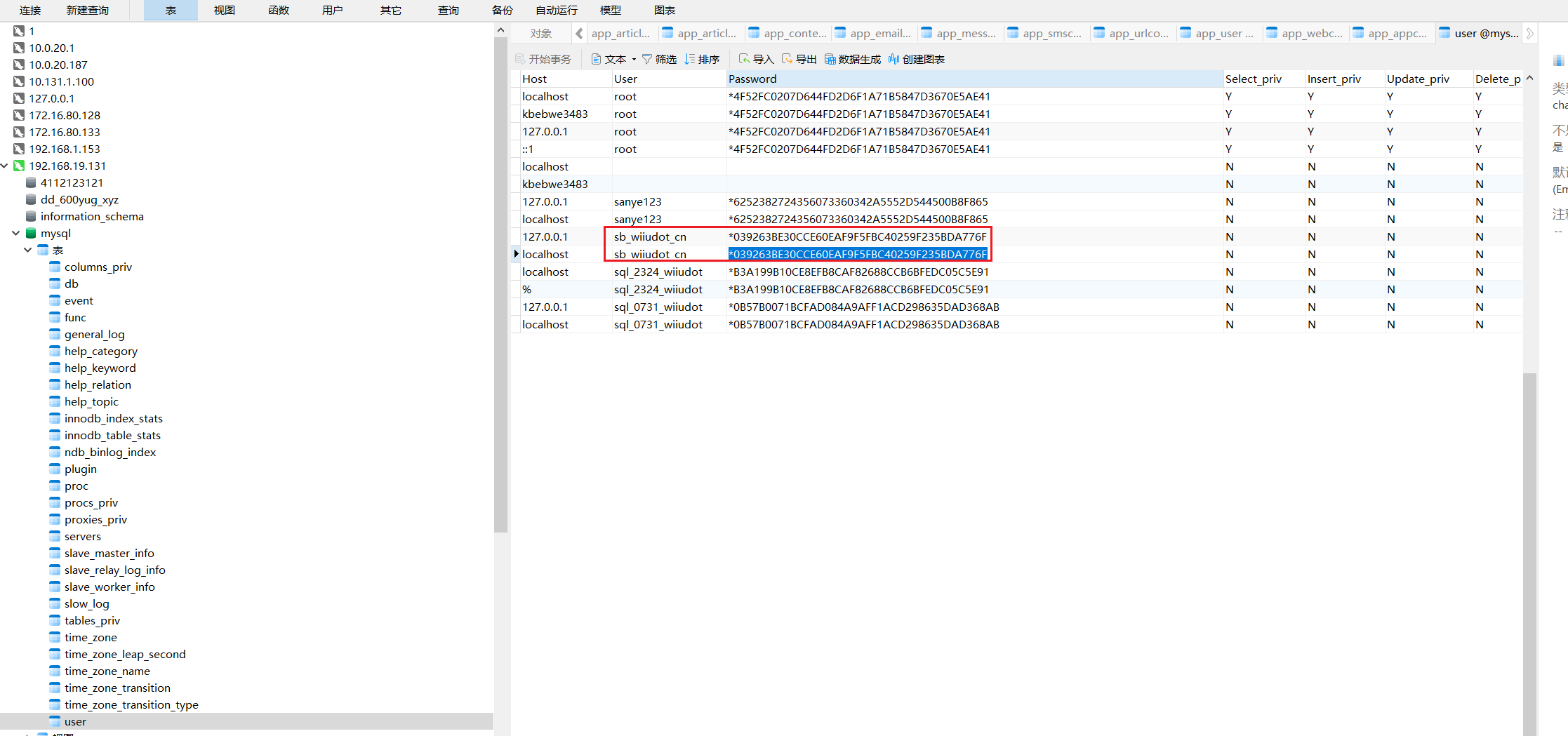Click the filter (筛选) funnel icon
The image size is (1568, 736).
click(647, 59)
